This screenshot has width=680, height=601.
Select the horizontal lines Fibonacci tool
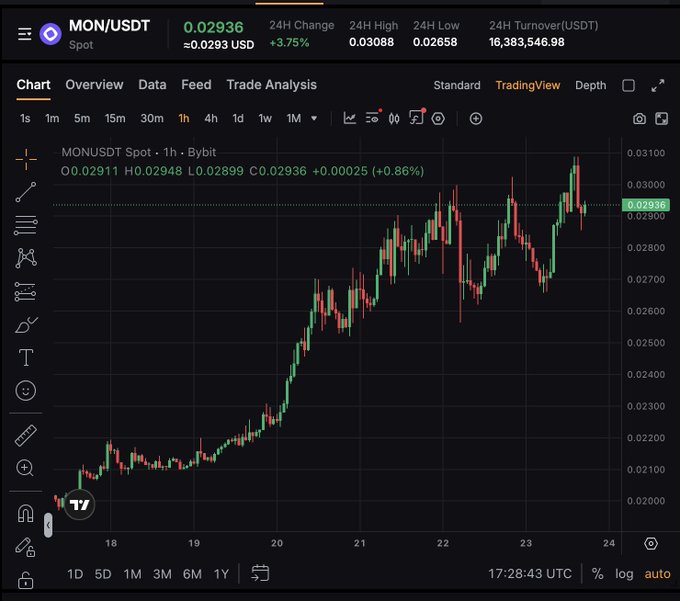pyautogui.click(x=26, y=225)
